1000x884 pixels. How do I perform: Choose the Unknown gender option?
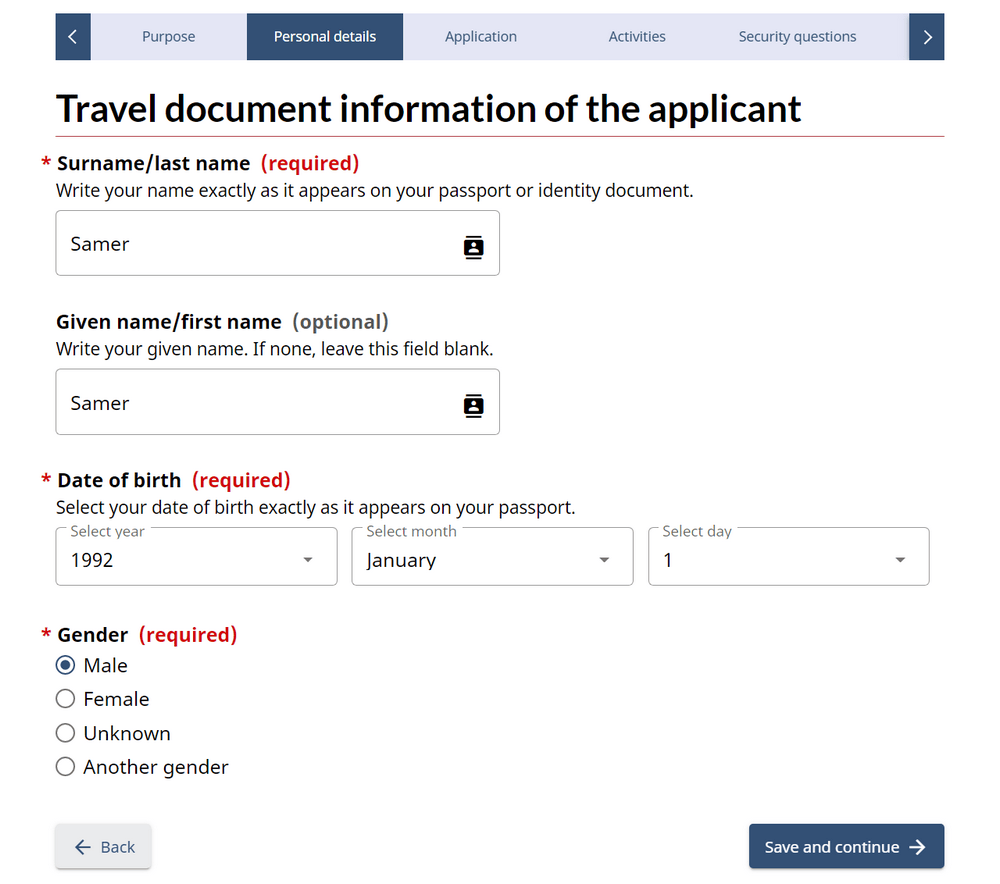66,733
